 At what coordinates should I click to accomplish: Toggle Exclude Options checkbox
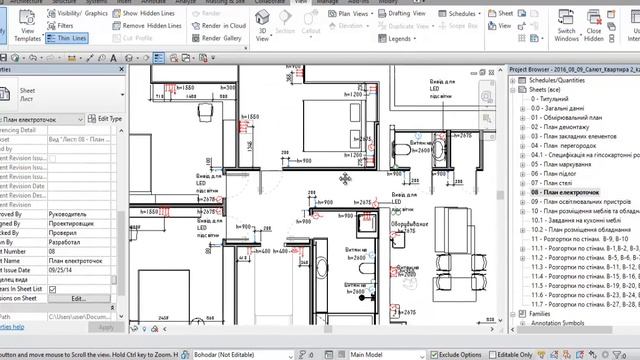click(434, 355)
